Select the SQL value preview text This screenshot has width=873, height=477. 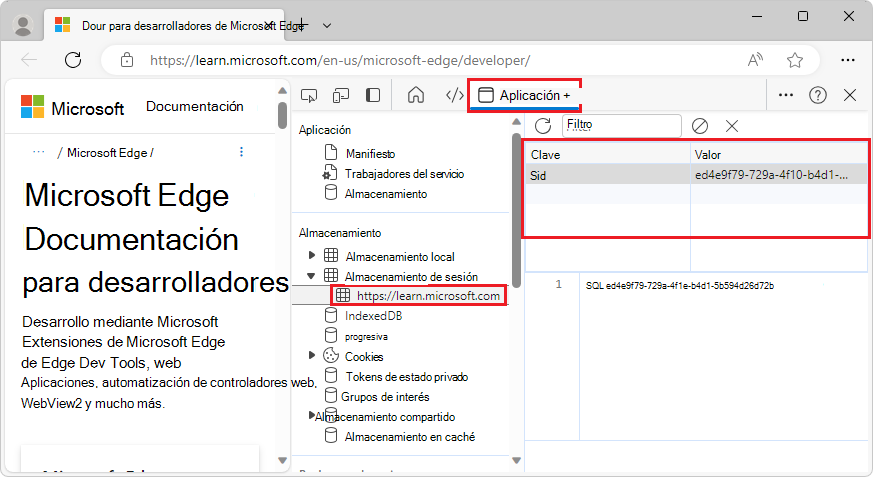(679, 286)
